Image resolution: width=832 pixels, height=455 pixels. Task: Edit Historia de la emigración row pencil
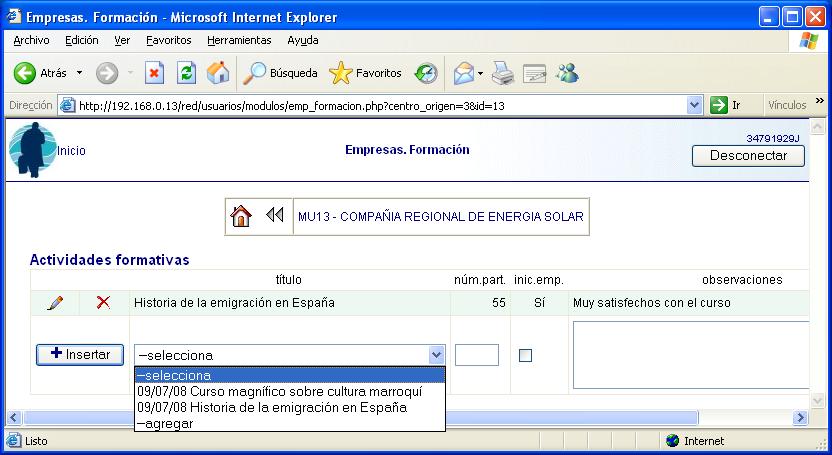(x=55, y=303)
